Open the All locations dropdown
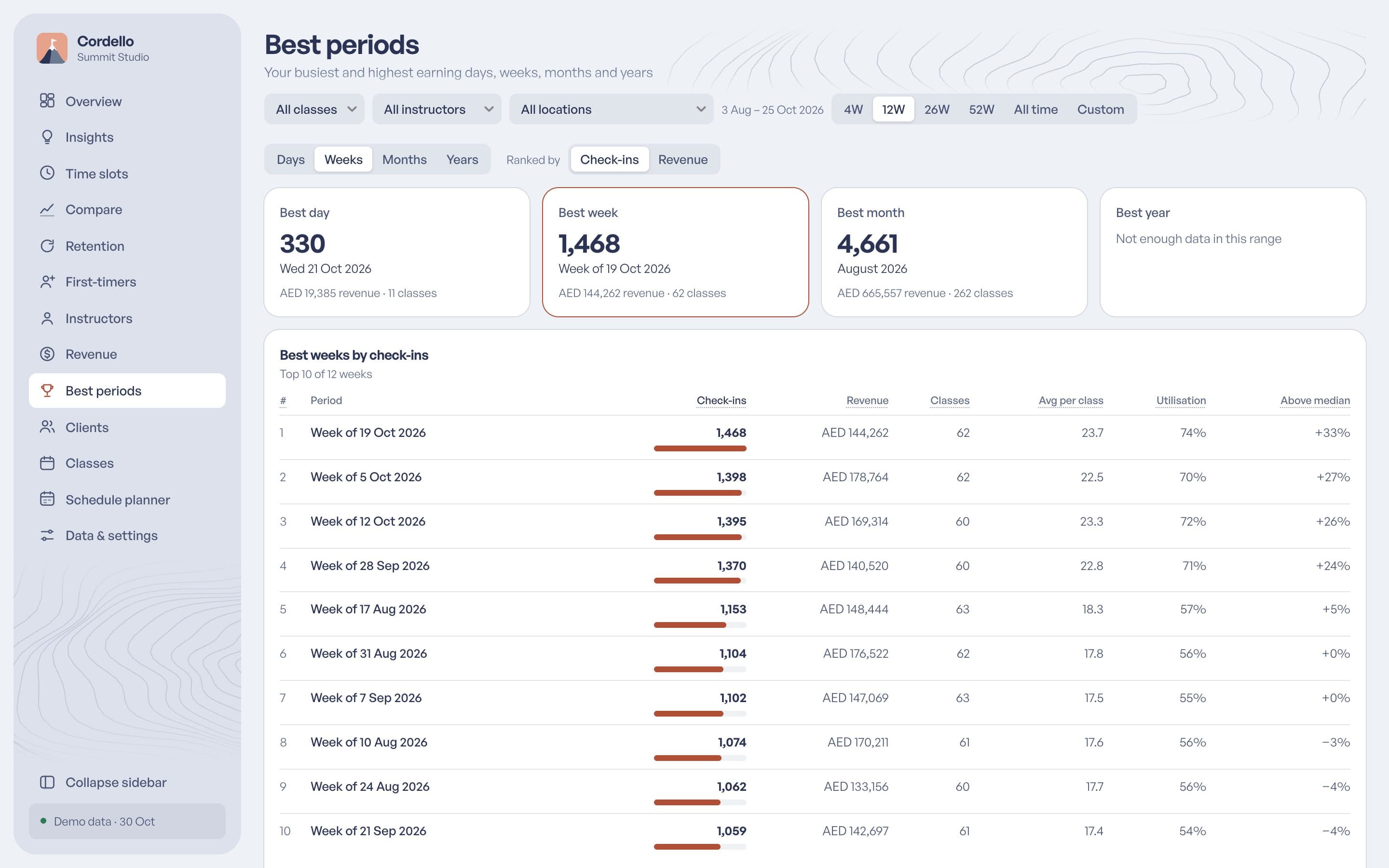Image resolution: width=1389 pixels, height=868 pixels. 611,109
